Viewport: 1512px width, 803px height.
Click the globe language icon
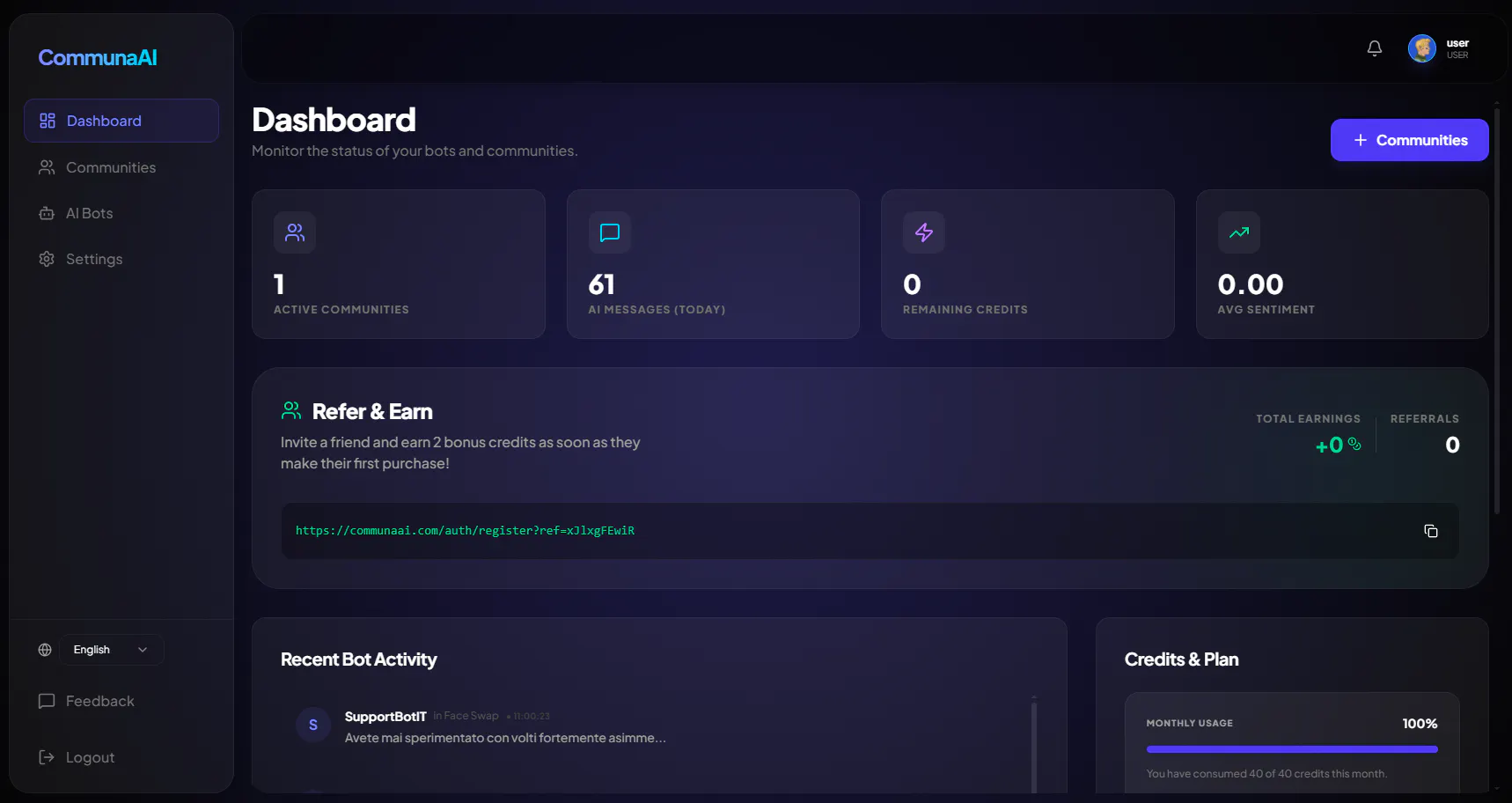point(45,650)
